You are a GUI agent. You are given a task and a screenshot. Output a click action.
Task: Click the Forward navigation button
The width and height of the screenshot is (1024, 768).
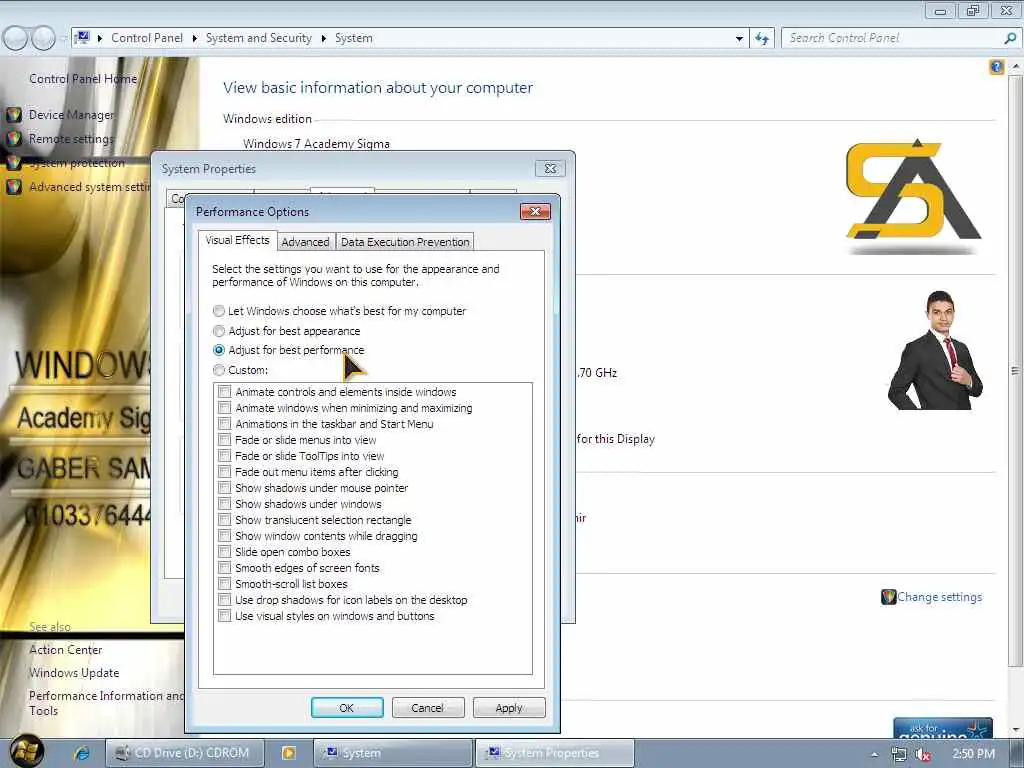[43, 39]
